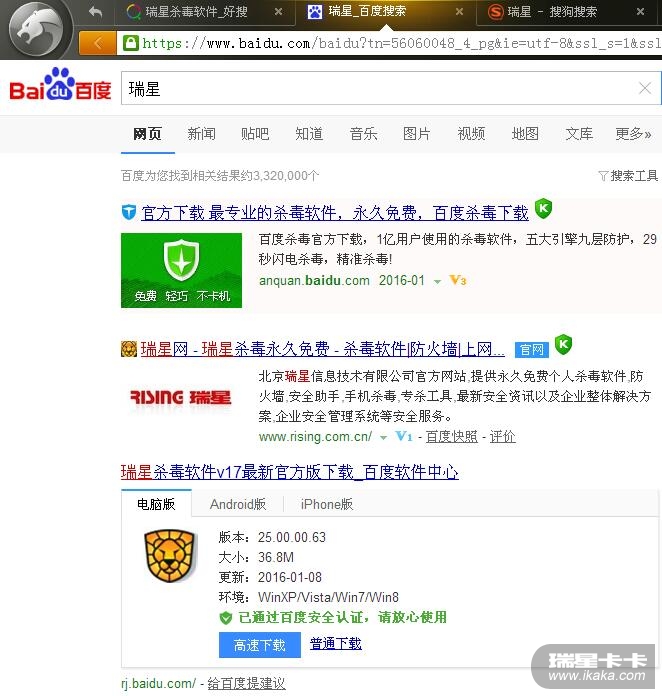Screen dimensions: 662x696
Task: Select the 电脑版 software tab
Action: (156, 504)
